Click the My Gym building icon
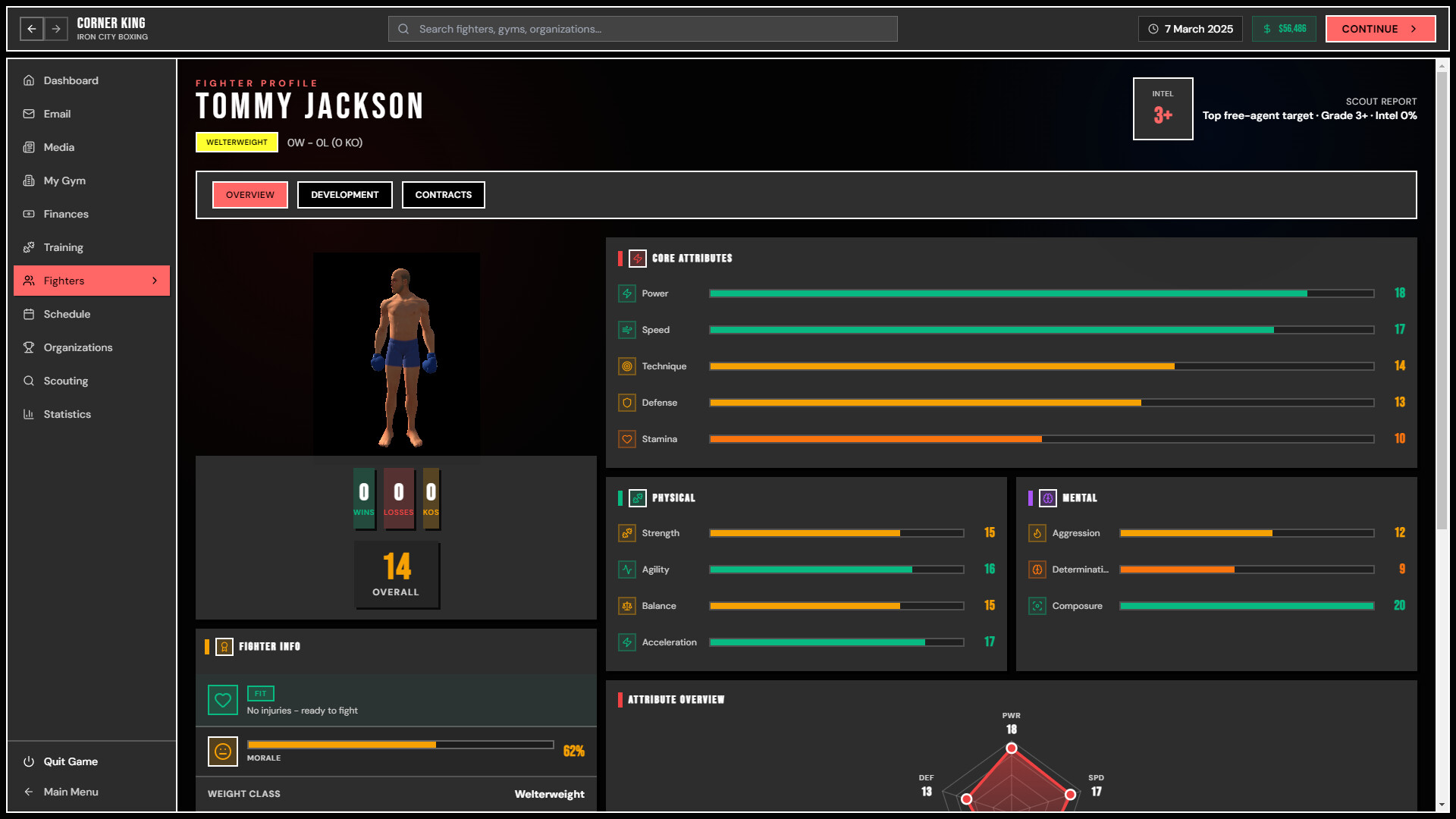Screen dimensions: 1456x819 point(28,180)
